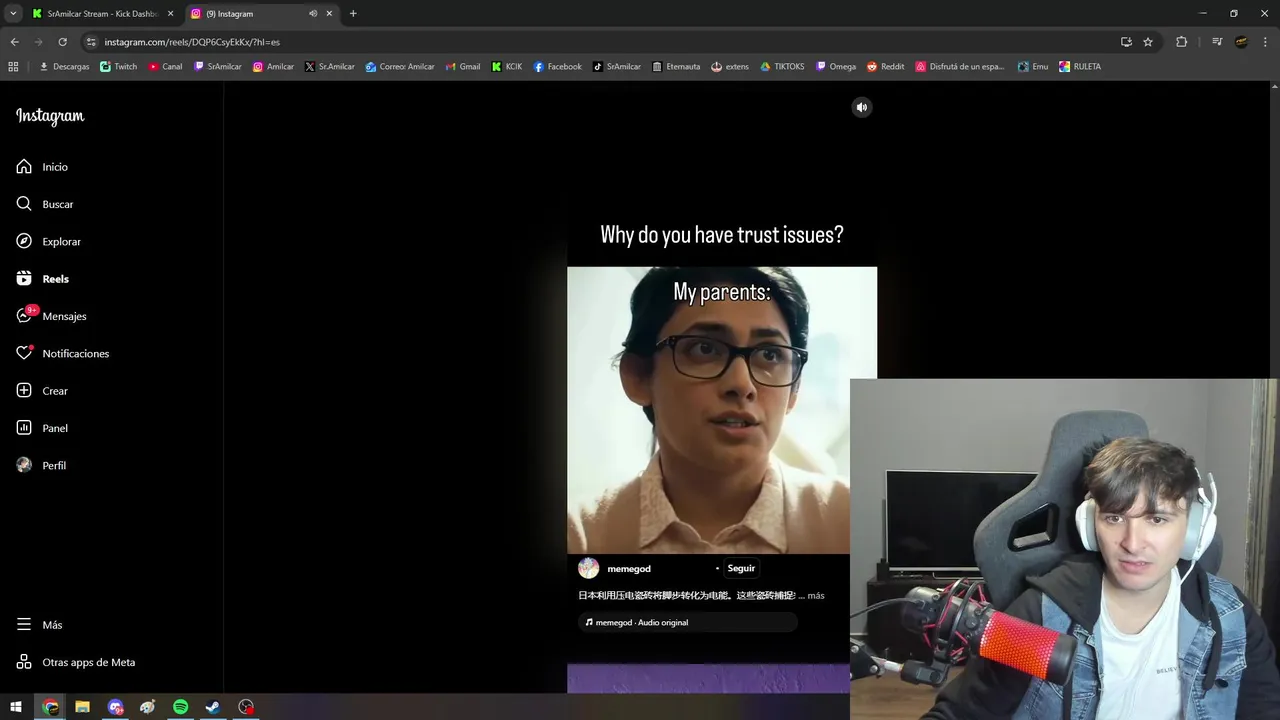The width and height of the screenshot is (1280, 720).
Task: Mute the reel audio speaker button
Action: (x=862, y=107)
